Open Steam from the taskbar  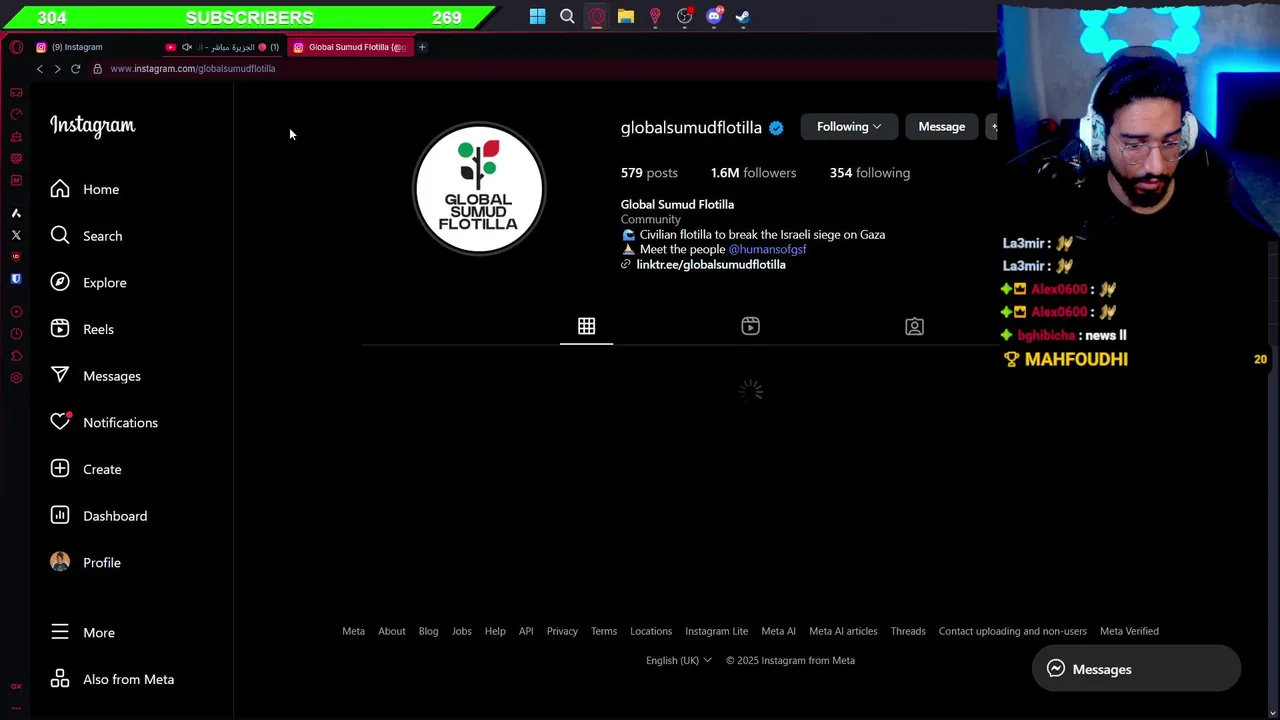[x=743, y=17]
